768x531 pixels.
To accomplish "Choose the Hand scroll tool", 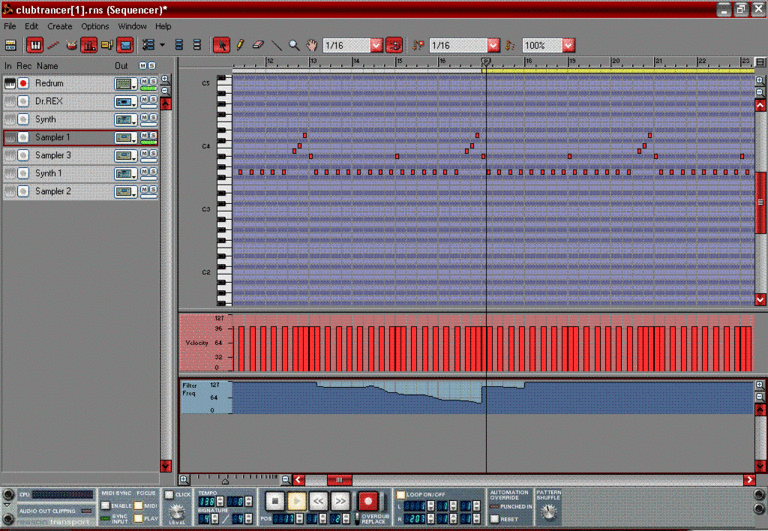I will [311, 46].
